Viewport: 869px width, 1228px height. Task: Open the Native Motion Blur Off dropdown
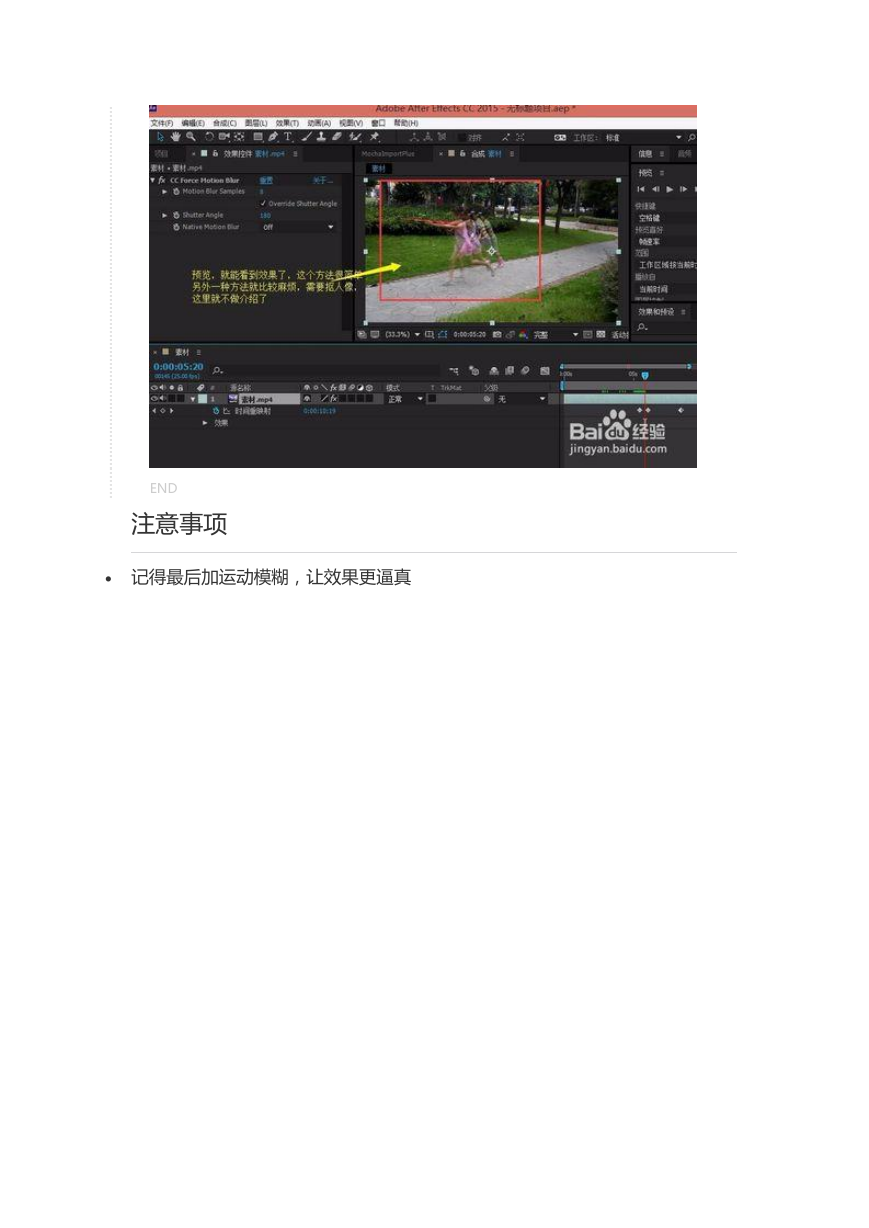pos(297,227)
